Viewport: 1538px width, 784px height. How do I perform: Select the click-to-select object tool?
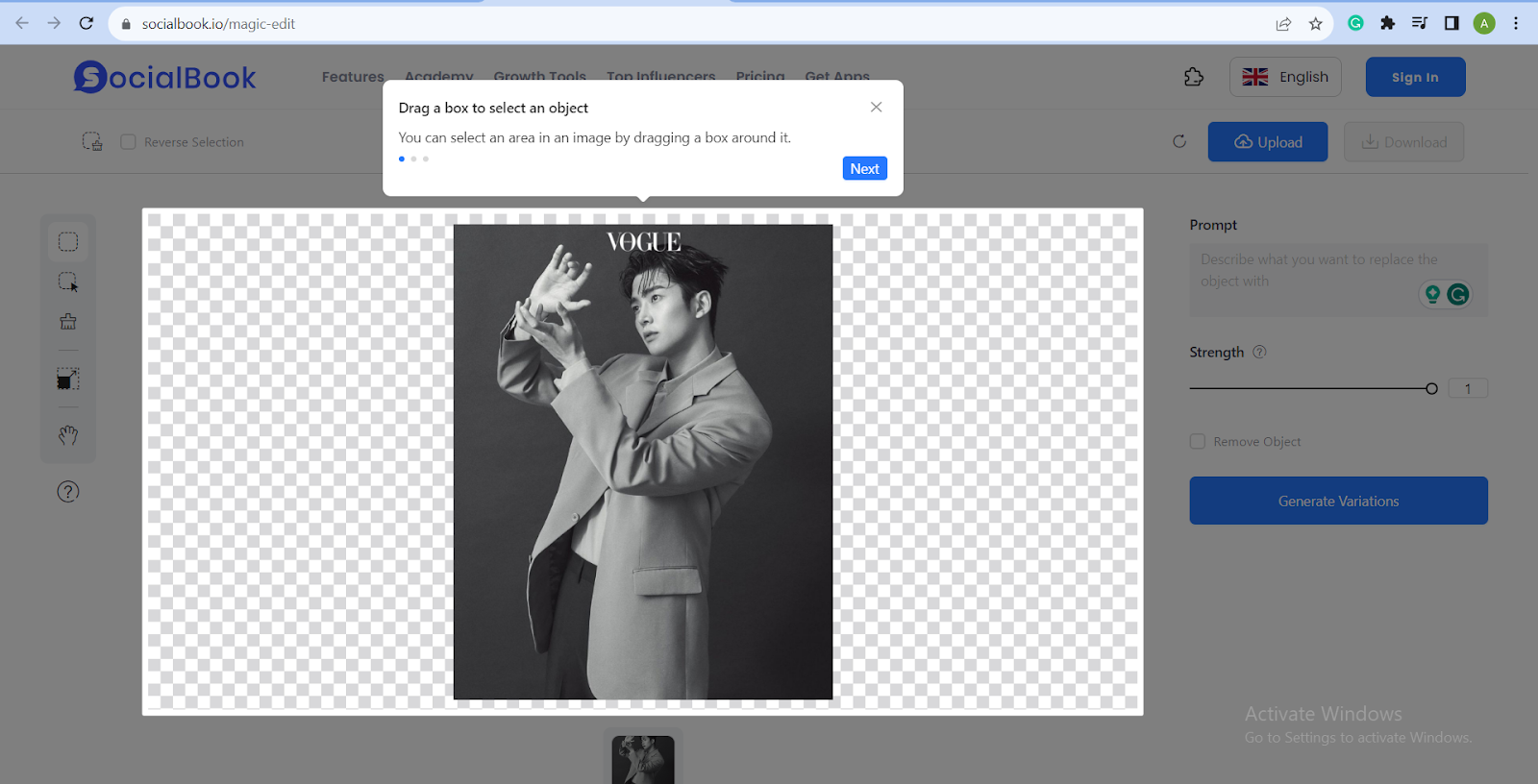[68, 282]
